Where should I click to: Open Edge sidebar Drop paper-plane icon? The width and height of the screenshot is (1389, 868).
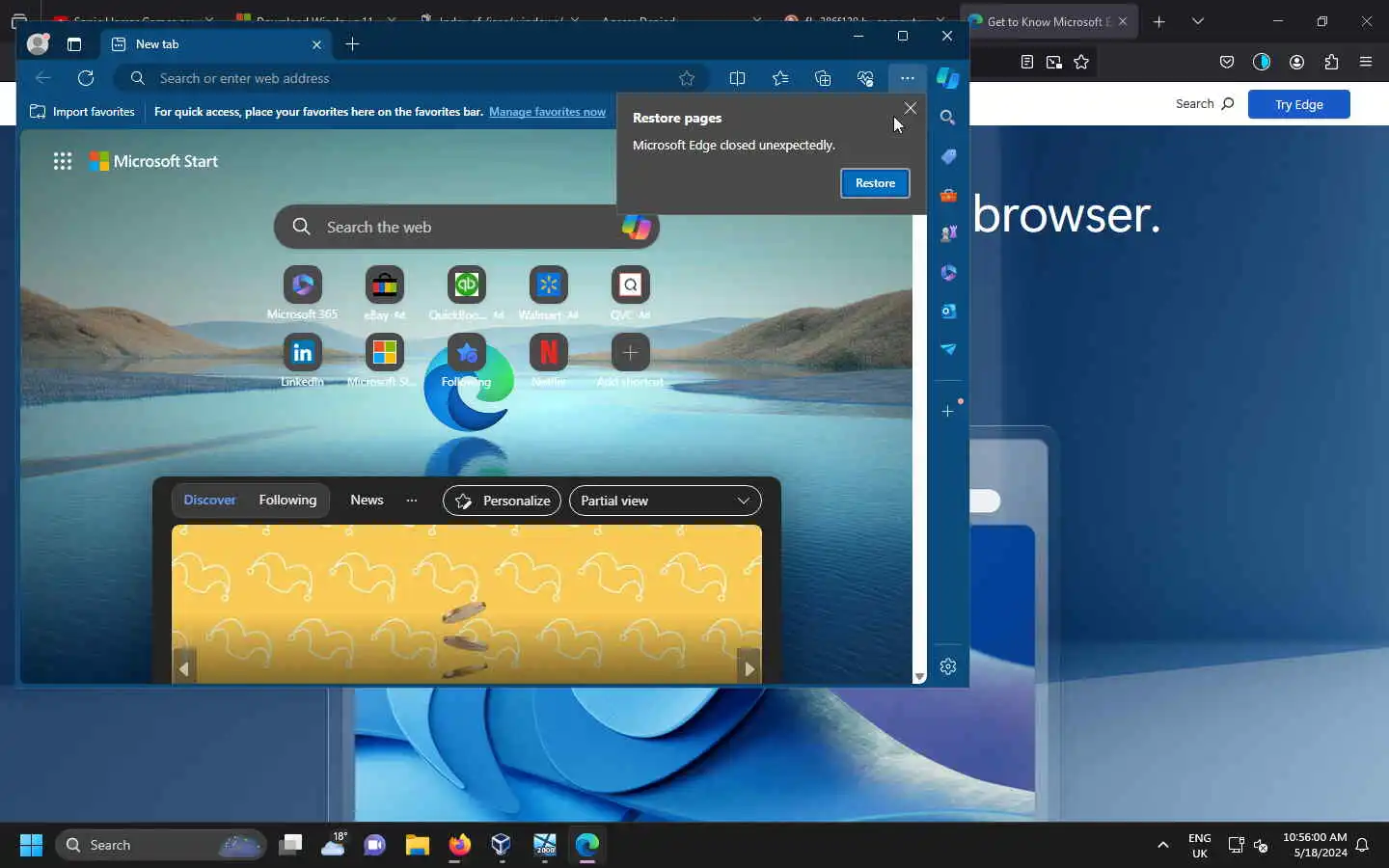click(x=948, y=349)
